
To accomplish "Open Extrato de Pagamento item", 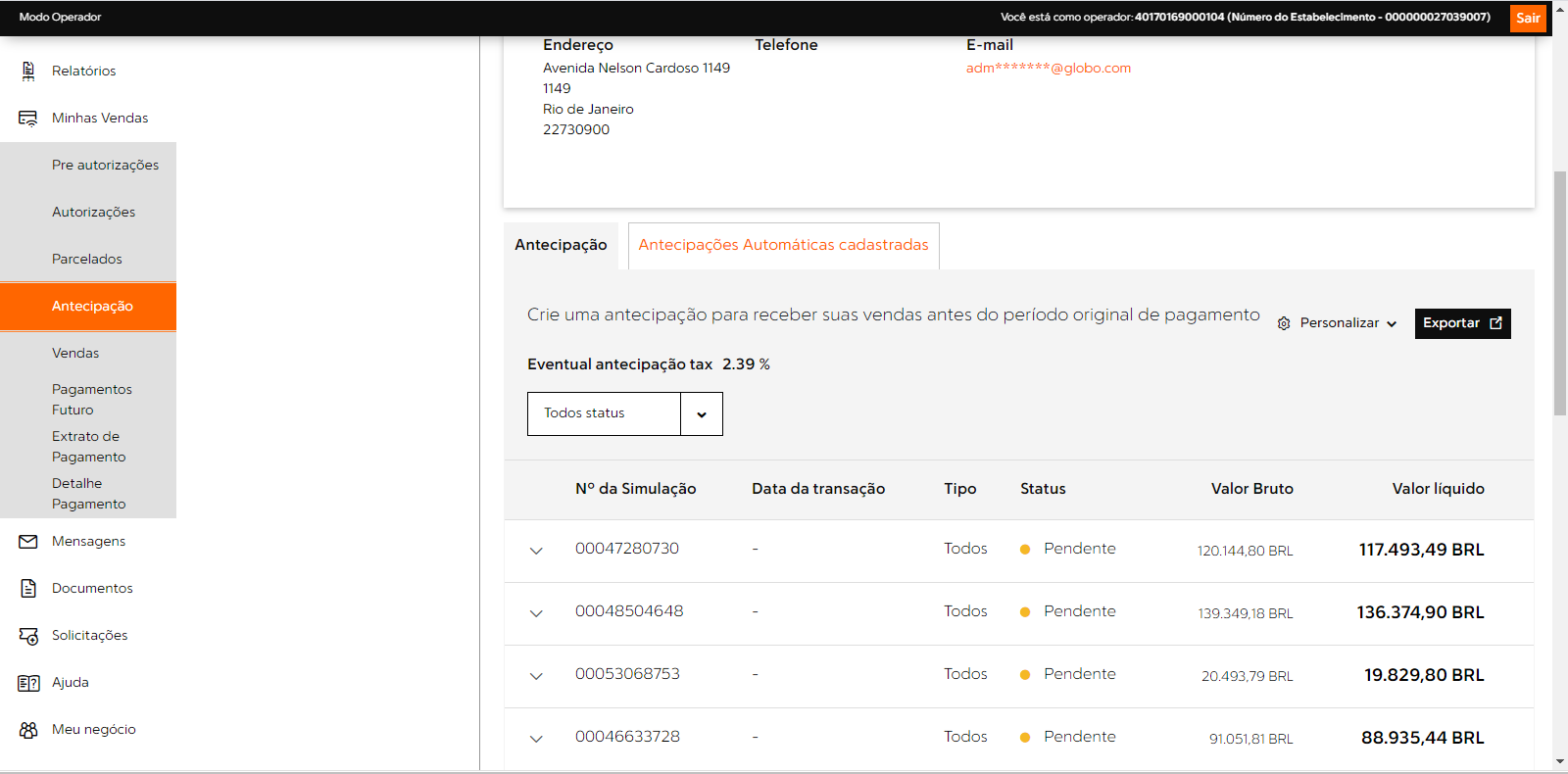I will tap(88, 447).
